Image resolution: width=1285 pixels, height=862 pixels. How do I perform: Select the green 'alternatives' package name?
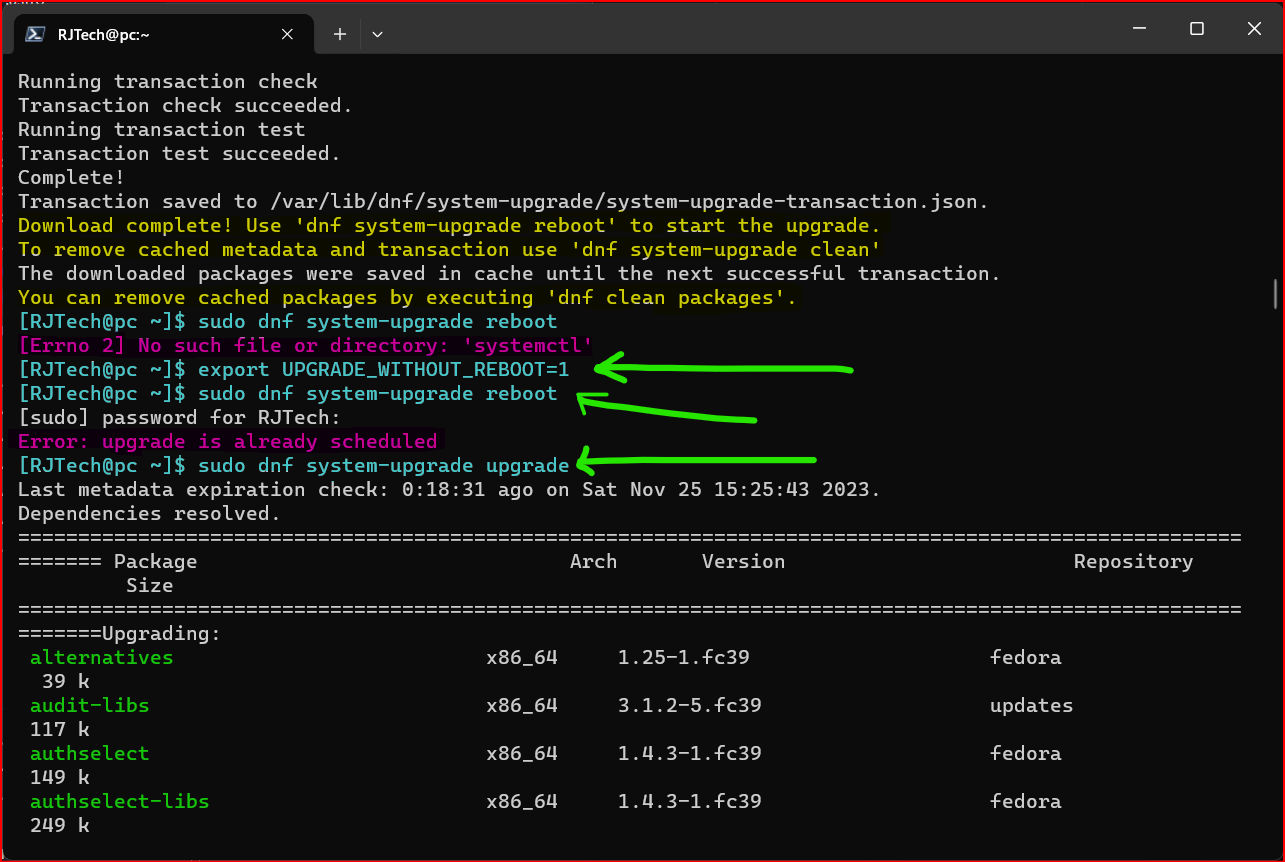tap(101, 657)
